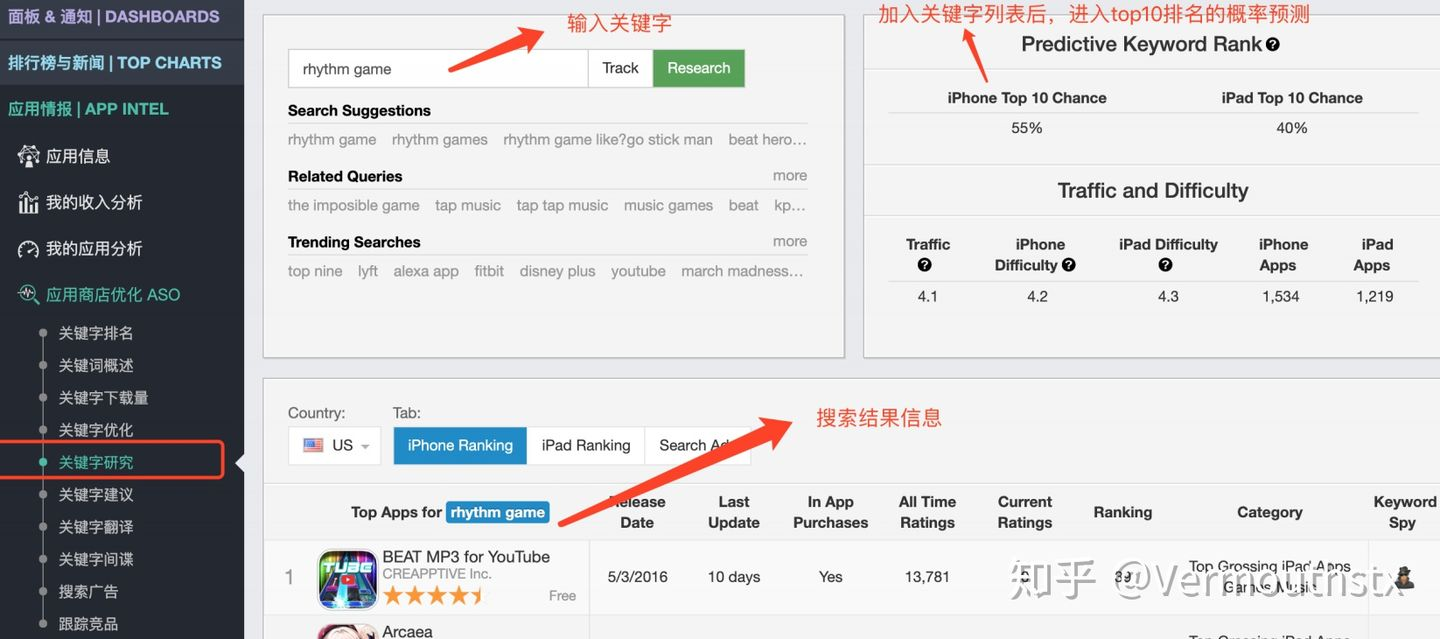This screenshot has height=639, width=1440.
Task: Click Release Date column header
Action: pyautogui.click(x=637, y=512)
